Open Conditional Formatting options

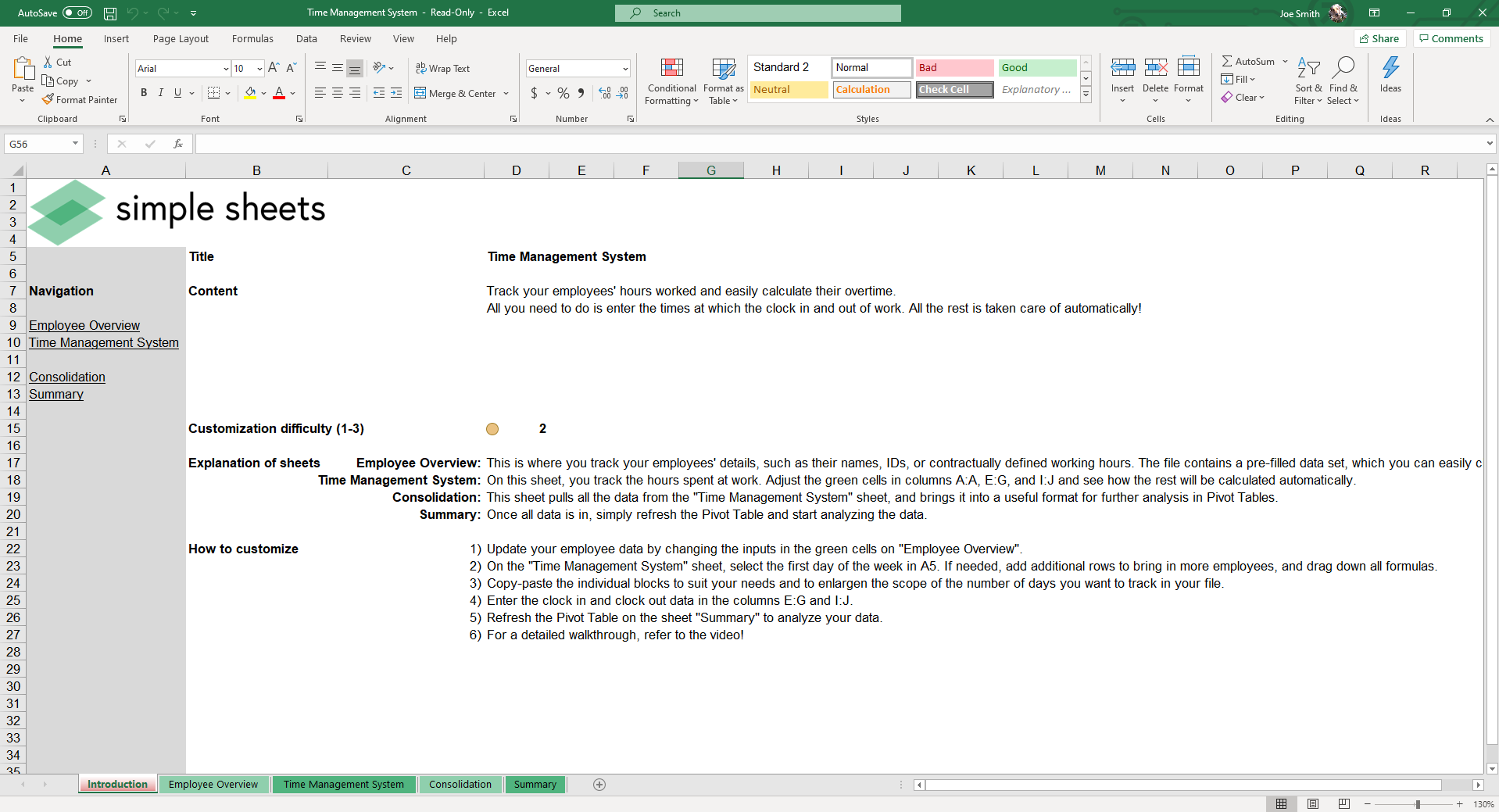click(671, 81)
